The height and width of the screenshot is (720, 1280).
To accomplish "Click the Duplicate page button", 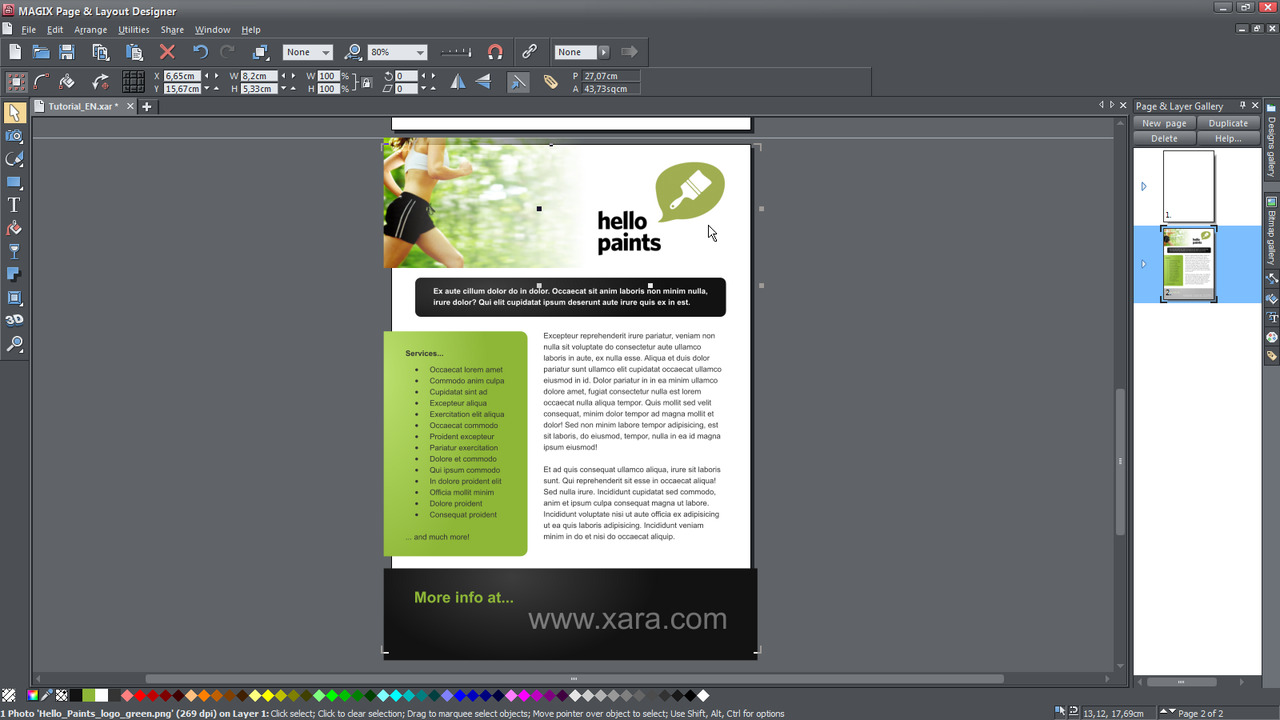I will coord(1228,123).
